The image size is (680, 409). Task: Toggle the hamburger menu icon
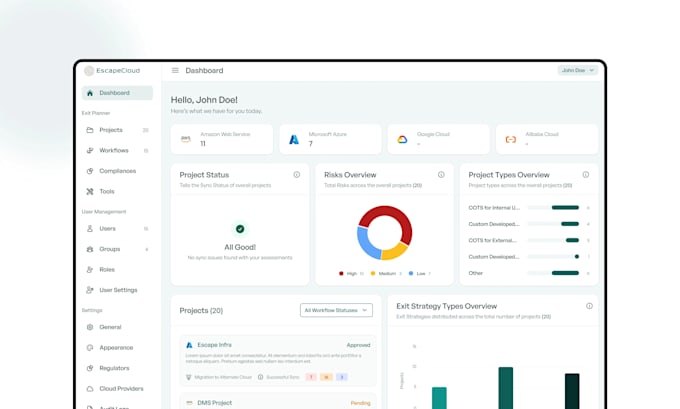(x=175, y=70)
